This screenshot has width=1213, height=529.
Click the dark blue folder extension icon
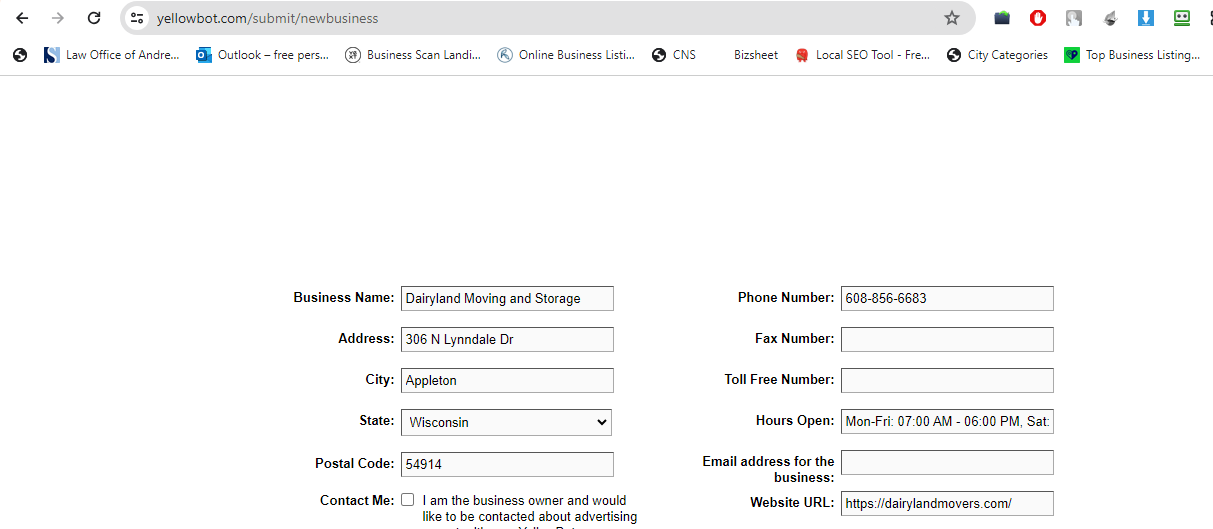(1002, 18)
